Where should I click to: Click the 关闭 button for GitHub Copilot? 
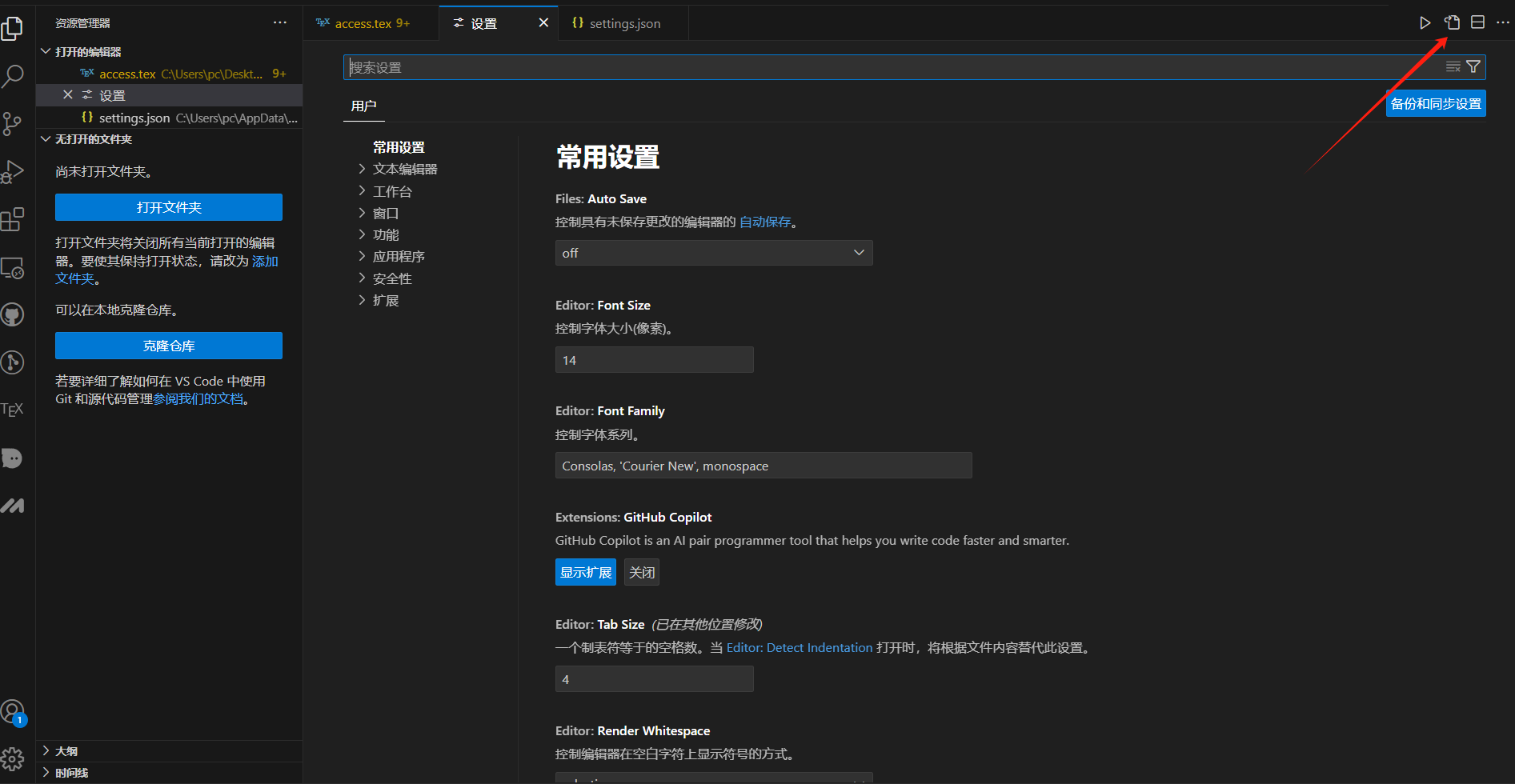coord(642,572)
